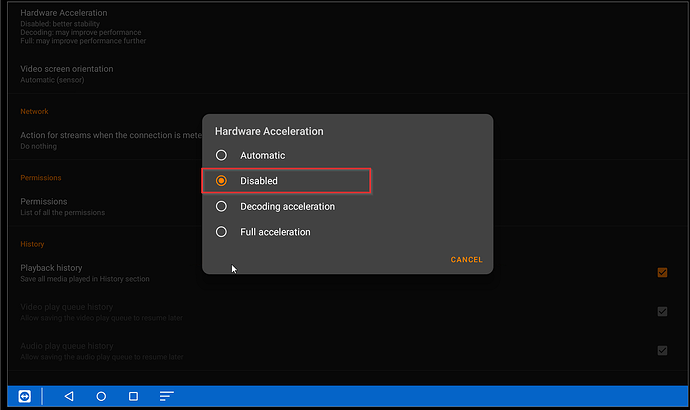
Task: Enable the Full acceleration option
Action: [222, 232]
